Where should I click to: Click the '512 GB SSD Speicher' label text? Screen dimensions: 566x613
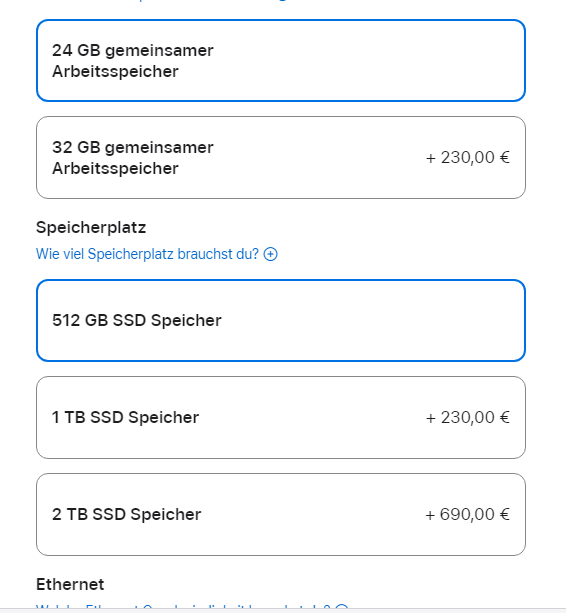click(x=137, y=321)
